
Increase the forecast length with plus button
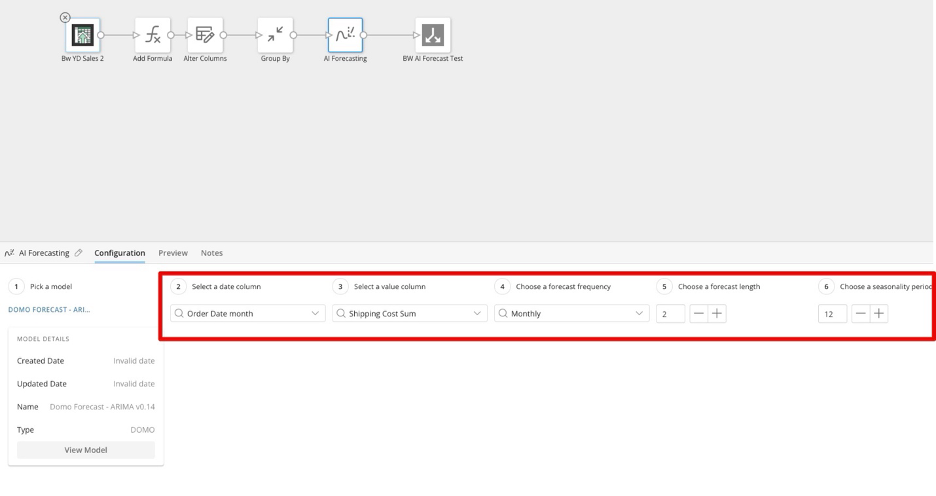click(x=717, y=313)
